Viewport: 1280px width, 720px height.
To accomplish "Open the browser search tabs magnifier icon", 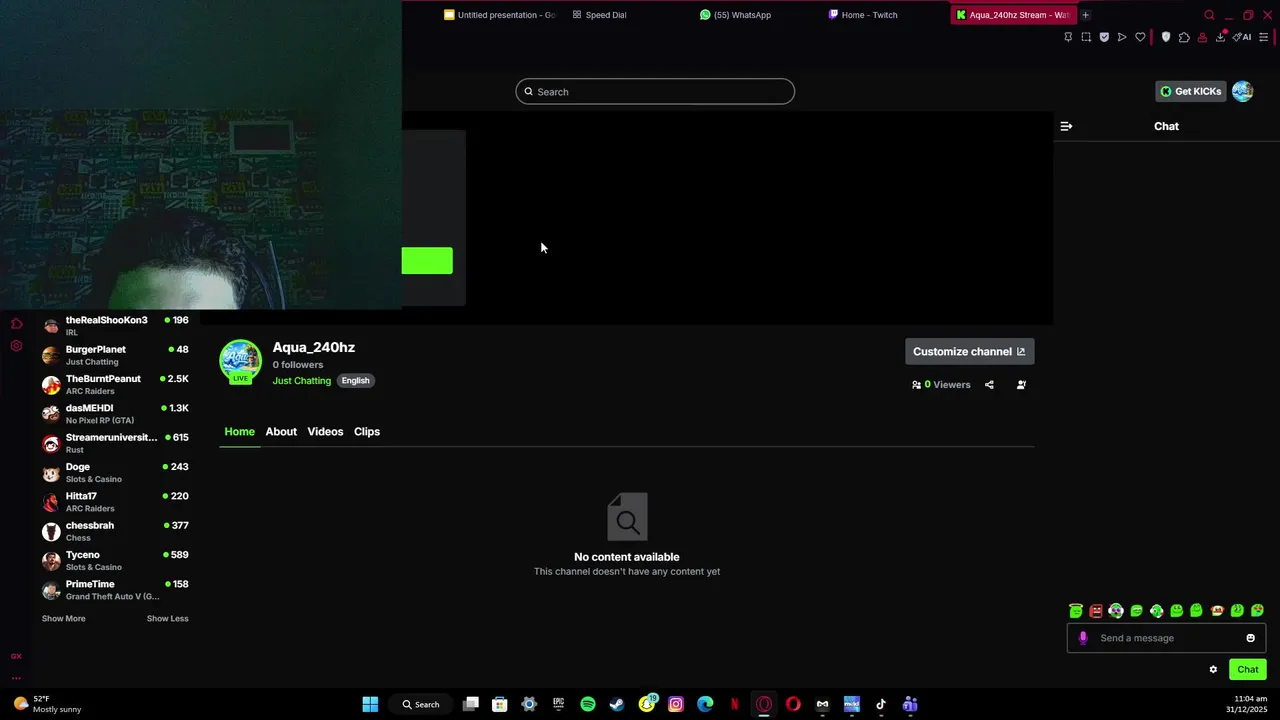I will click(1209, 15).
